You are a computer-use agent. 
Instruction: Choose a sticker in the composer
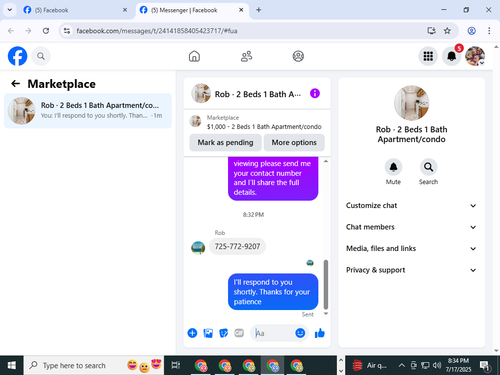point(224,333)
